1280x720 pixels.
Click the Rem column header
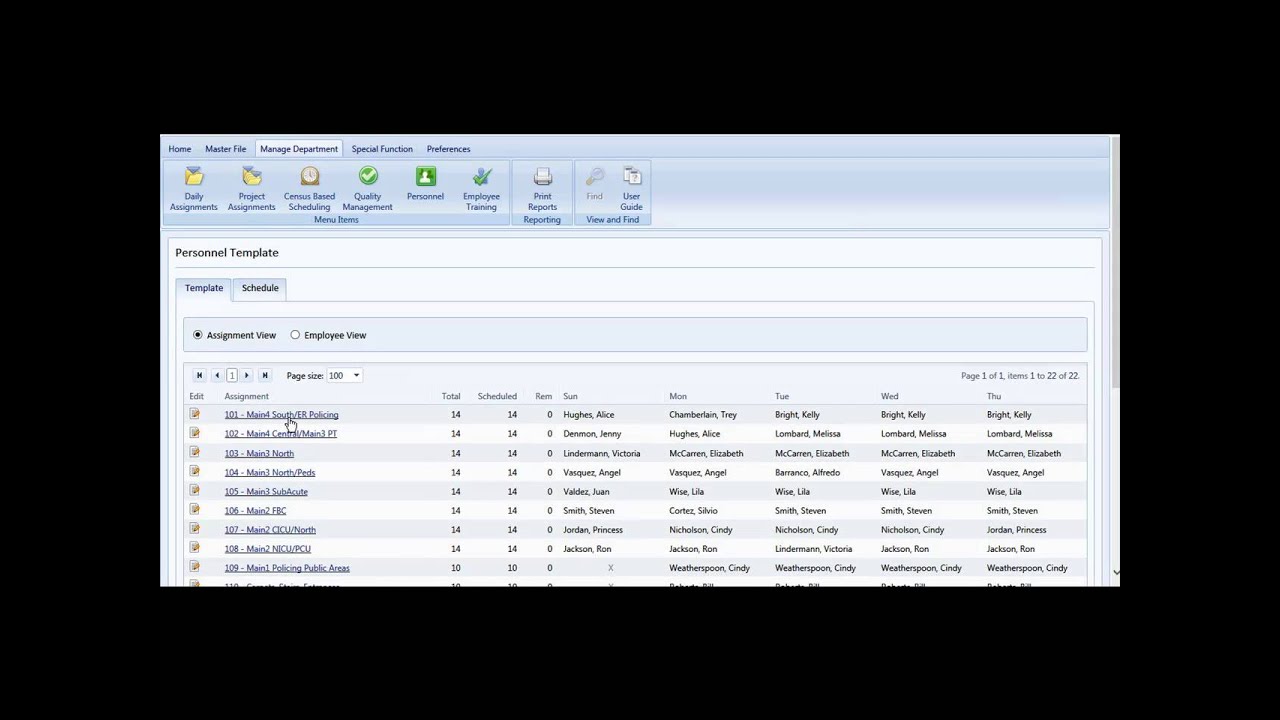click(x=544, y=396)
